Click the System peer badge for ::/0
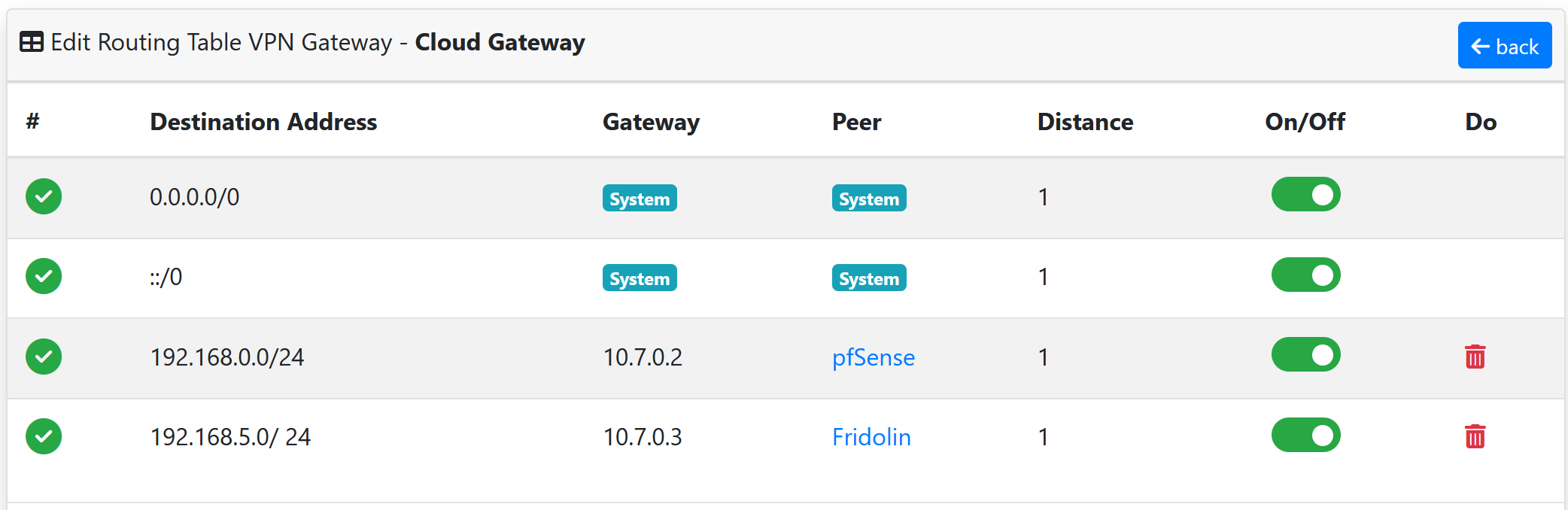The height and width of the screenshot is (510, 1568). pyautogui.click(x=869, y=278)
